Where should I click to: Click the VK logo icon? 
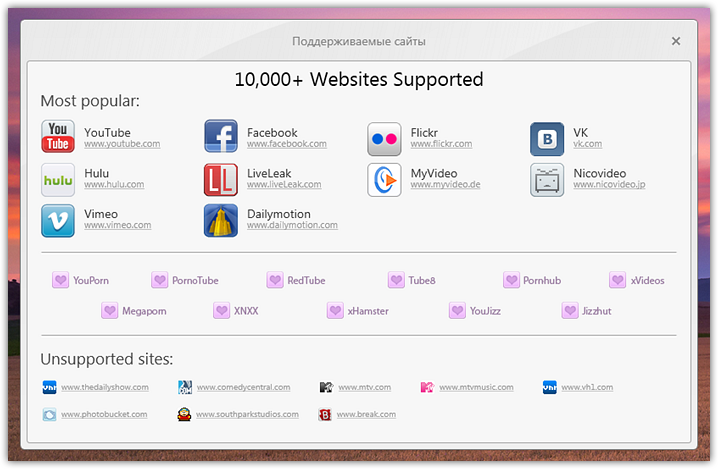(547, 139)
